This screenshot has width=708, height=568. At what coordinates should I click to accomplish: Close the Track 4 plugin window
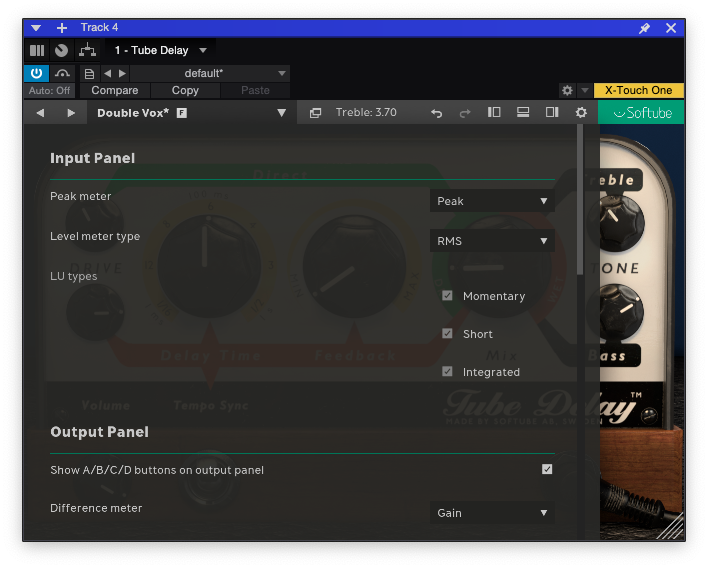(x=671, y=28)
